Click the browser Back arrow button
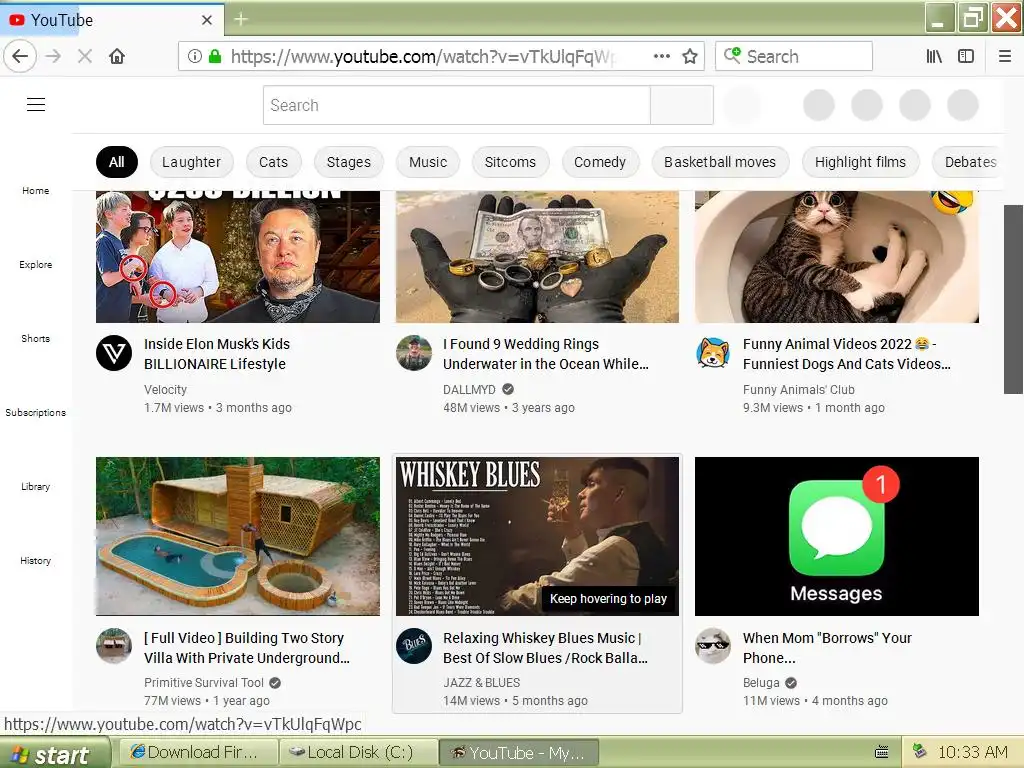1024x768 pixels. (x=20, y=56)
